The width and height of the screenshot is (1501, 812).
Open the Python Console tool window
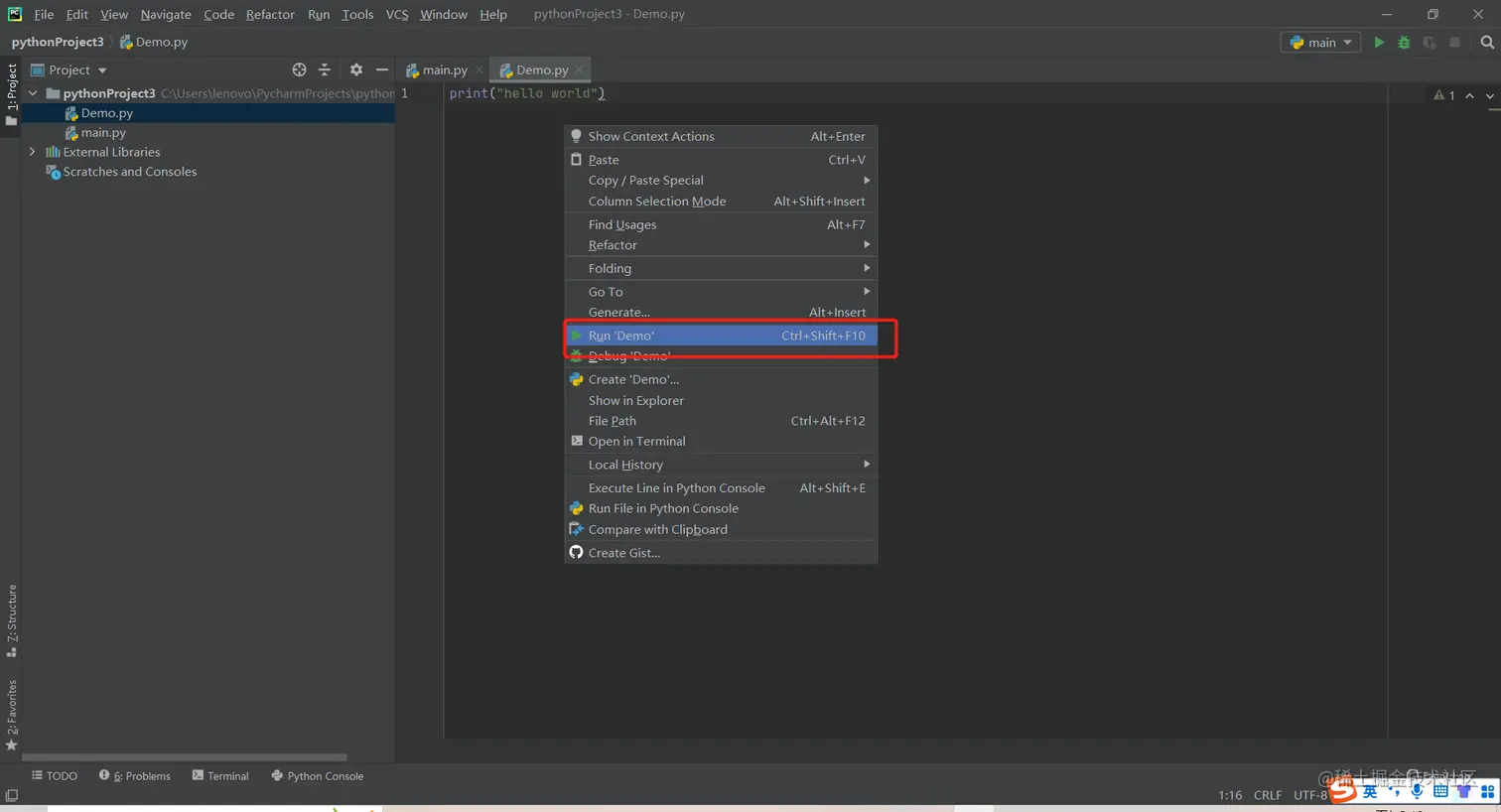pos(318,776)
